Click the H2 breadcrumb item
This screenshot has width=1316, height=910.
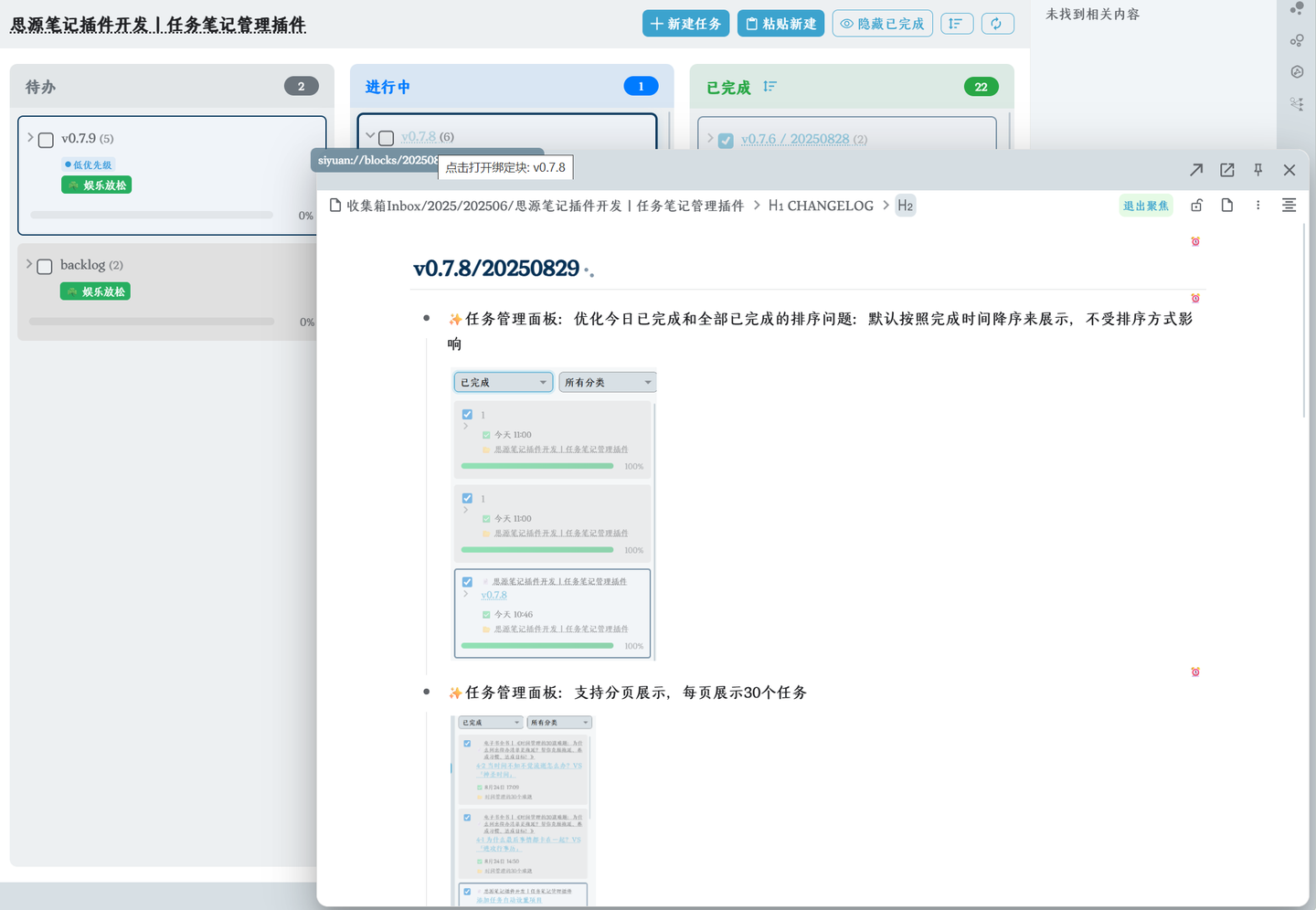click(905, 206)
